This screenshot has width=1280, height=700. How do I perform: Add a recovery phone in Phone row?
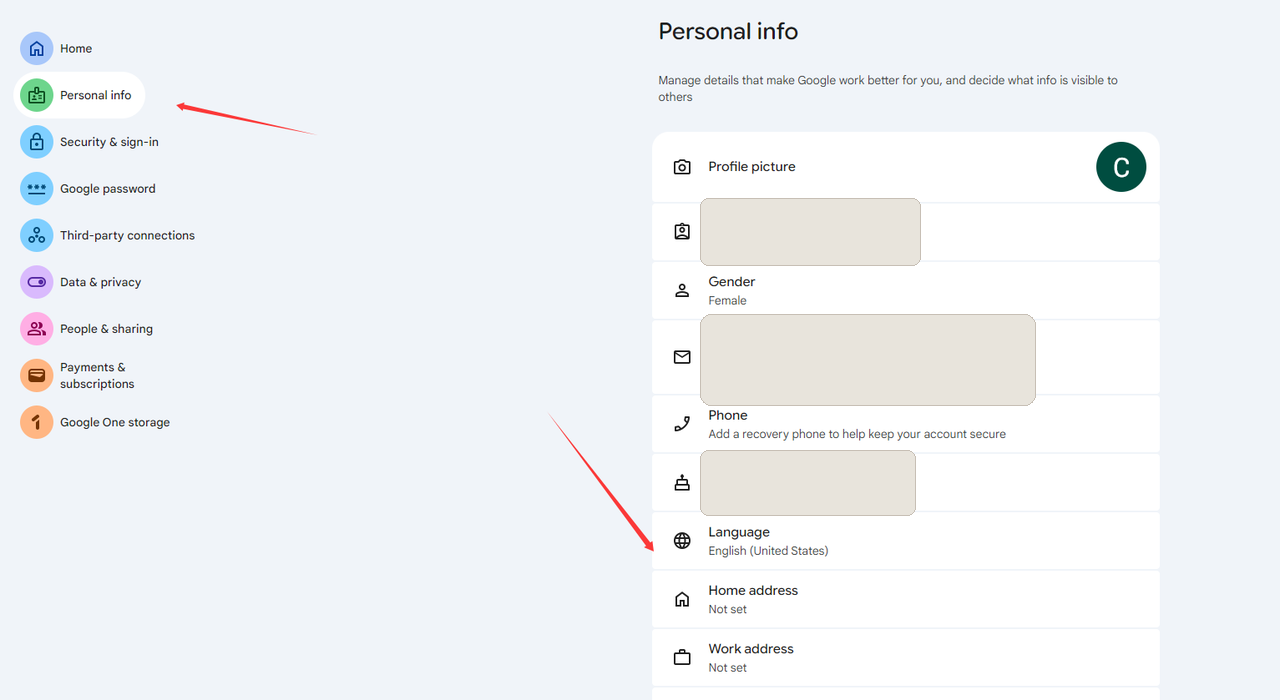(x=906, y=424)
